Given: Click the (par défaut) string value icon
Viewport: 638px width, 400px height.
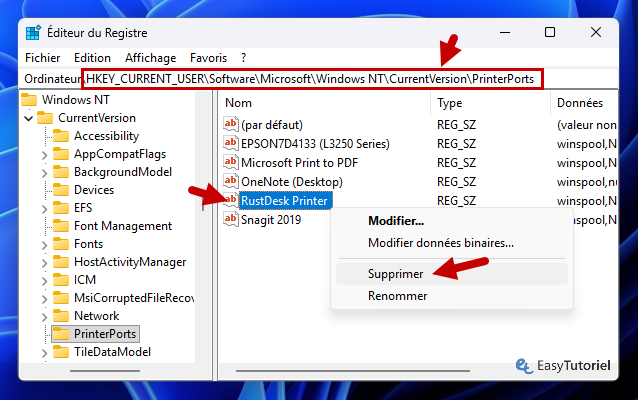Looking at the screenshot, I should click(x=231, y=124).
